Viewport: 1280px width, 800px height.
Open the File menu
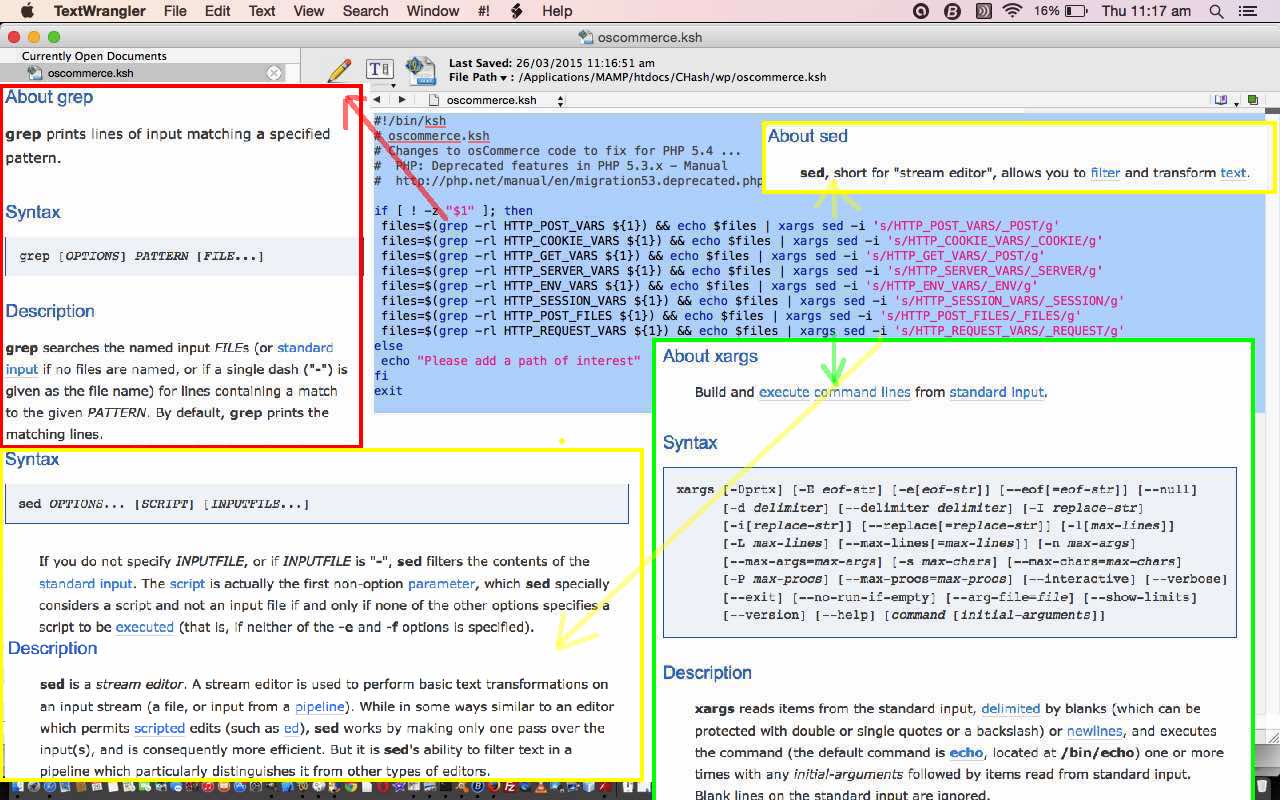175,11
